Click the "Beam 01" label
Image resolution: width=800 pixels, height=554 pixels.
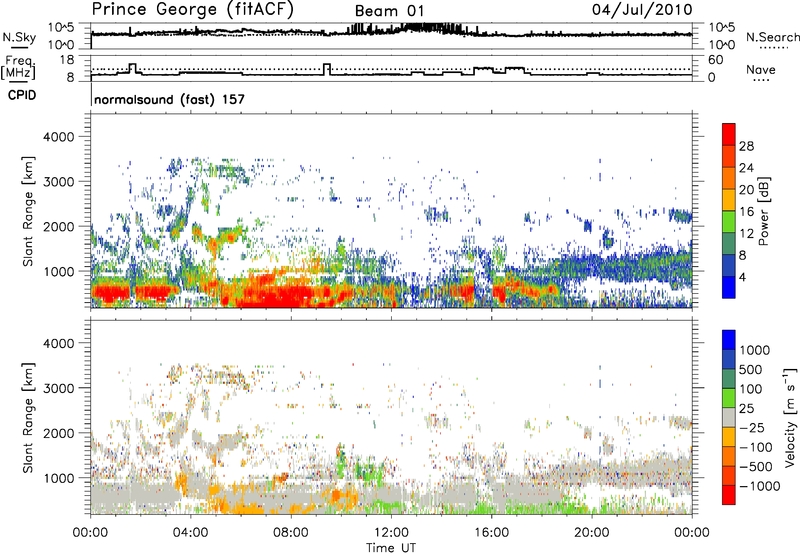pos(389,11)
